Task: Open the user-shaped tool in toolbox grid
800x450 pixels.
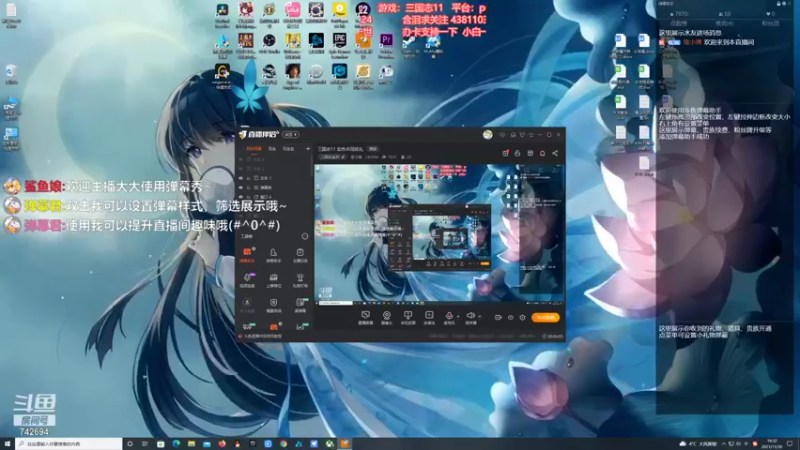Action: 273,253
